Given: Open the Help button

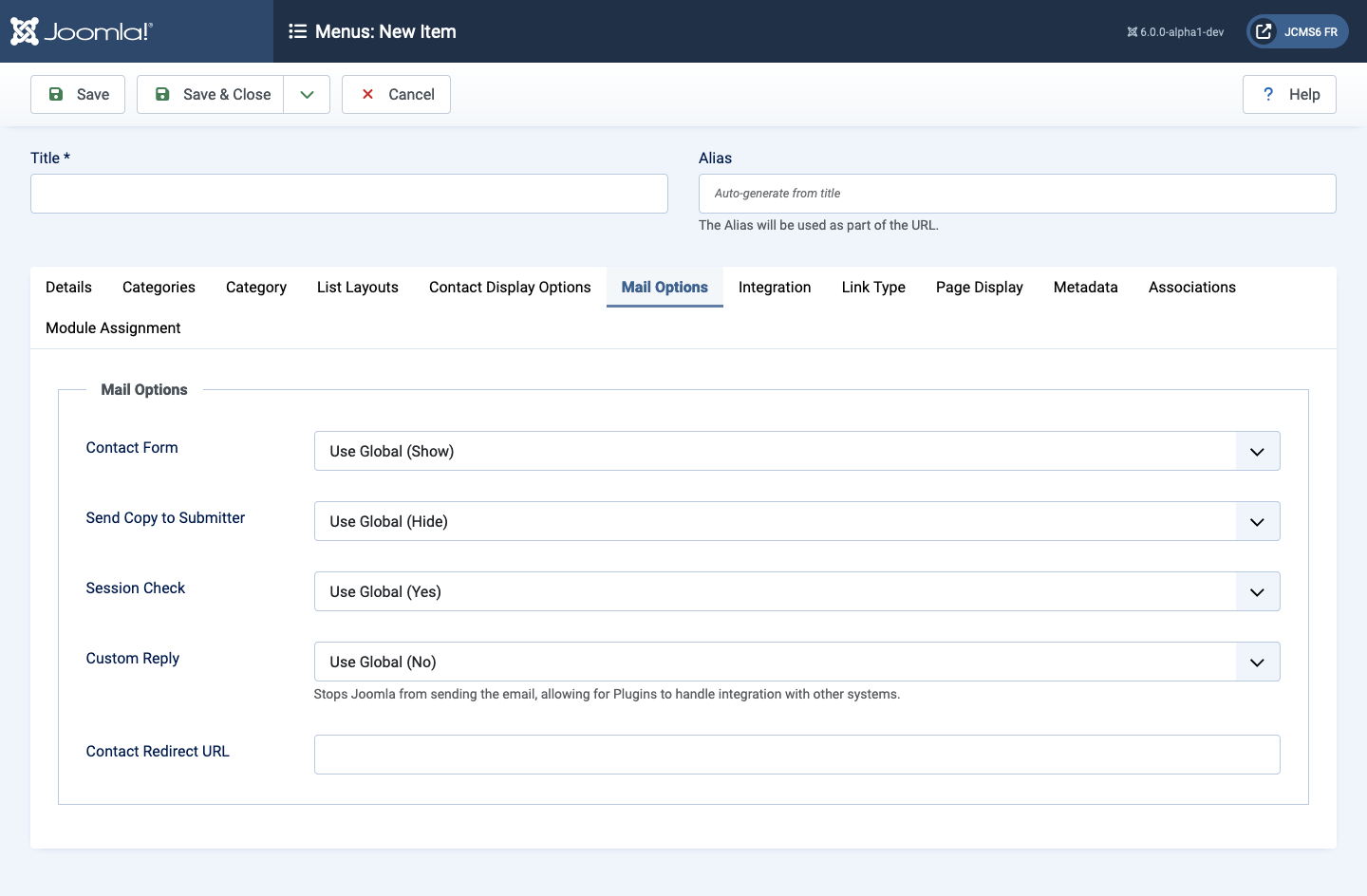Looking at the screenshot, I should (1289, 94).
